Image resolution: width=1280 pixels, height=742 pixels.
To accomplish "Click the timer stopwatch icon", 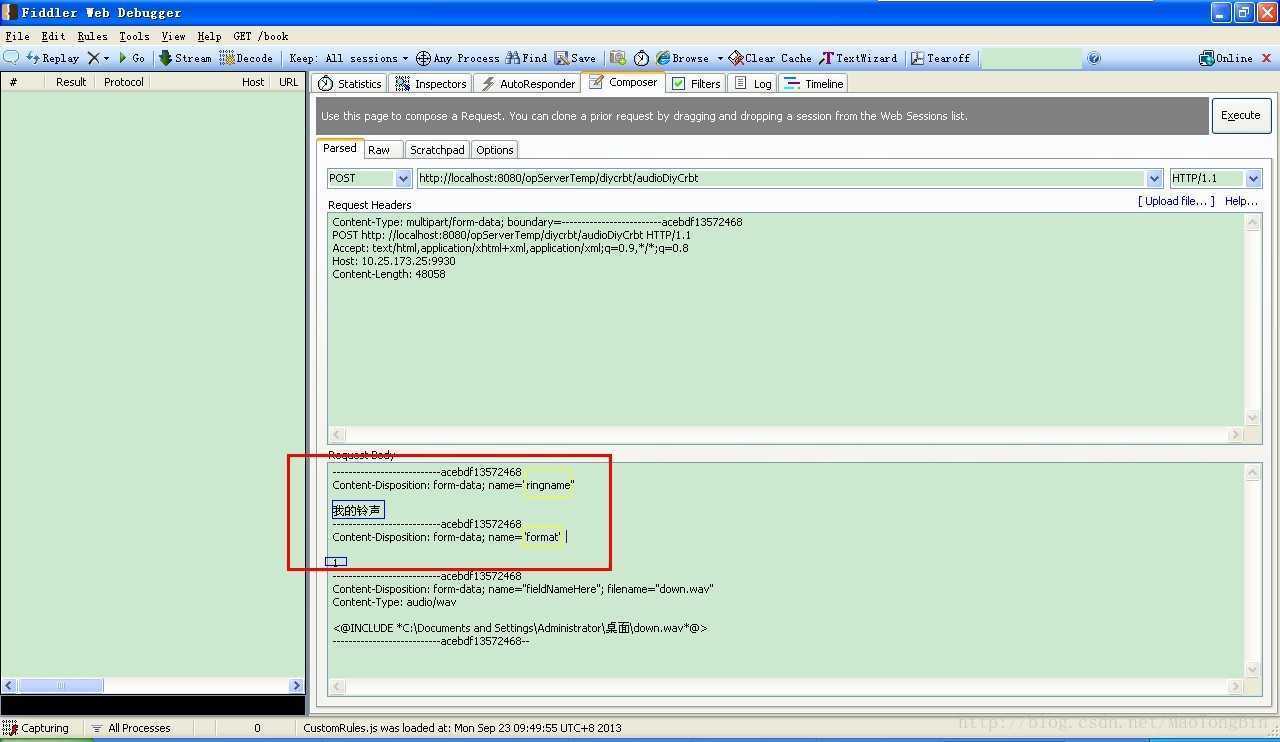I will pyautogui.click(x=642, y=58).
